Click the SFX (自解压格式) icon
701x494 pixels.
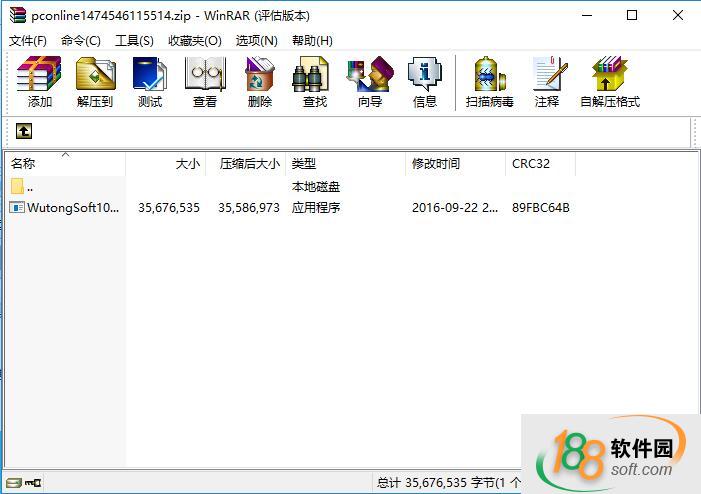coord(609,81)
